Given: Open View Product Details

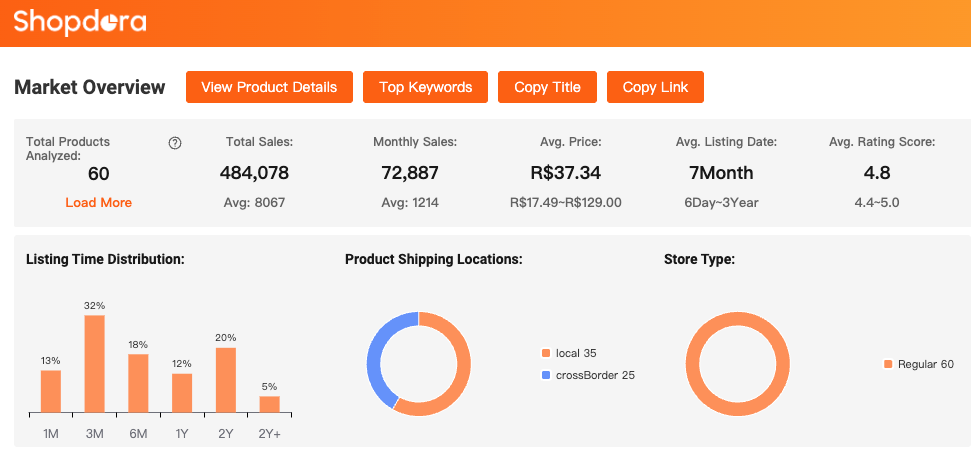Looking at the screenshot, I should [x=269, y=87].
